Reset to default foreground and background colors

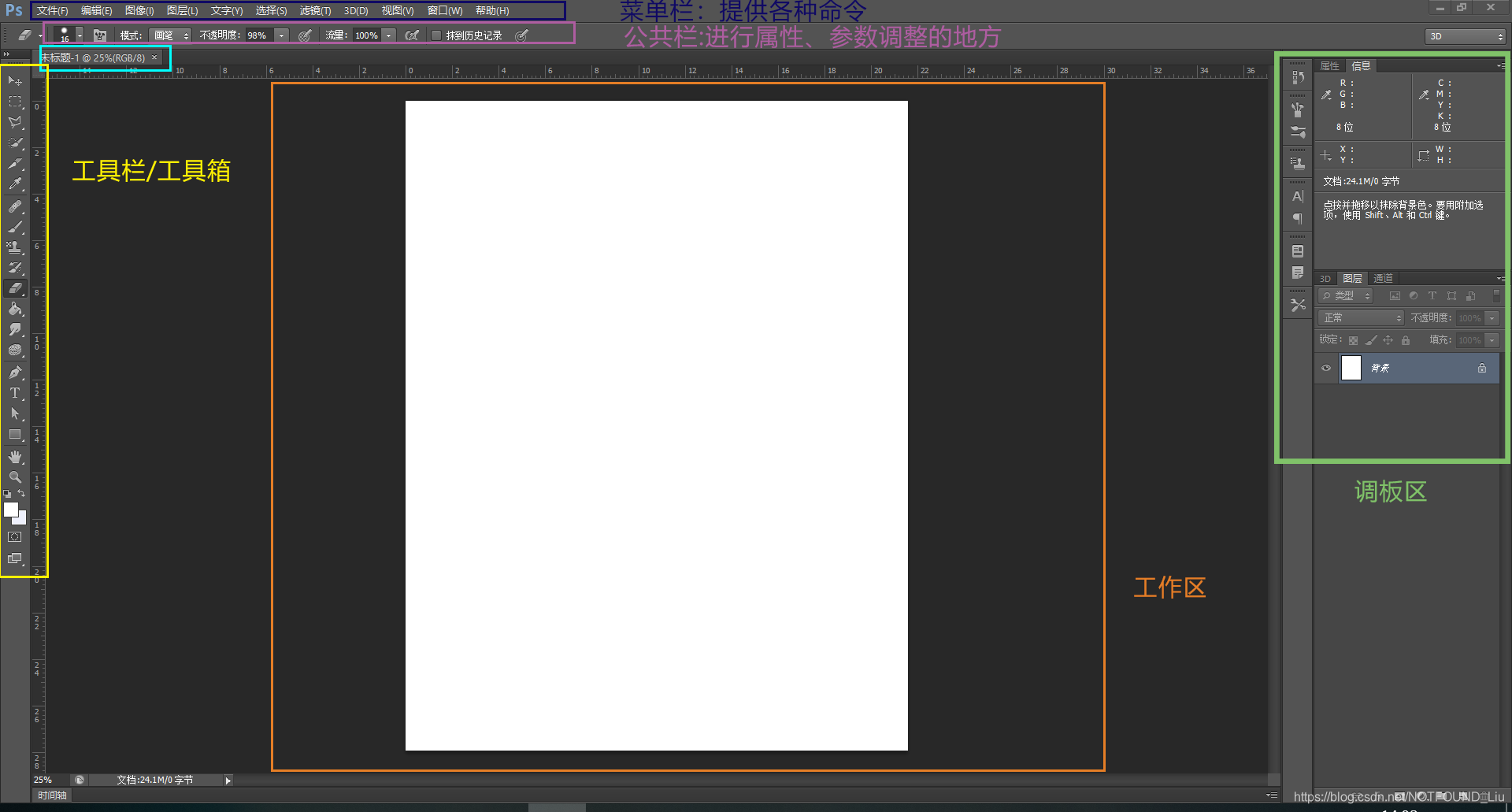pyautogui.click(x=7, y=494)
